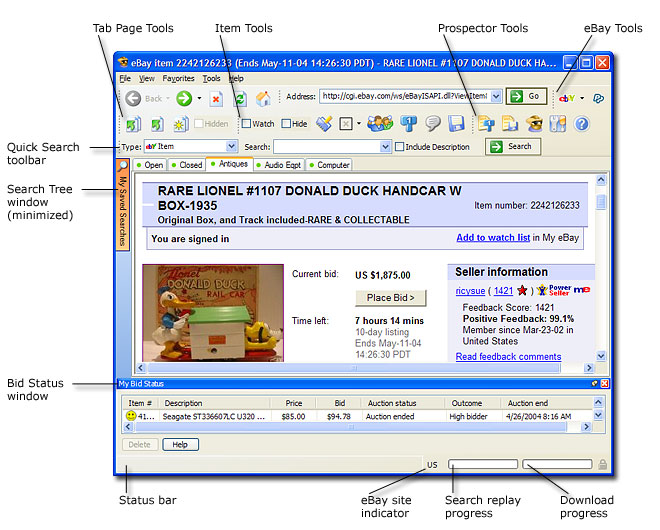Enable the Include Description checkbox

pos(399,146)
